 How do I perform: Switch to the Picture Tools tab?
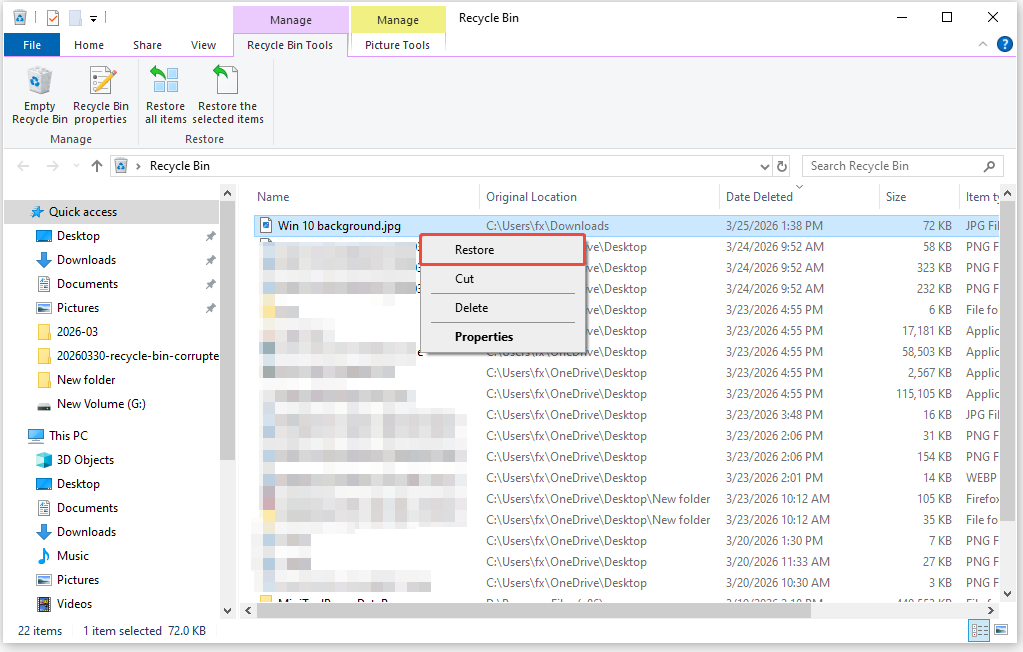(397, 44)
